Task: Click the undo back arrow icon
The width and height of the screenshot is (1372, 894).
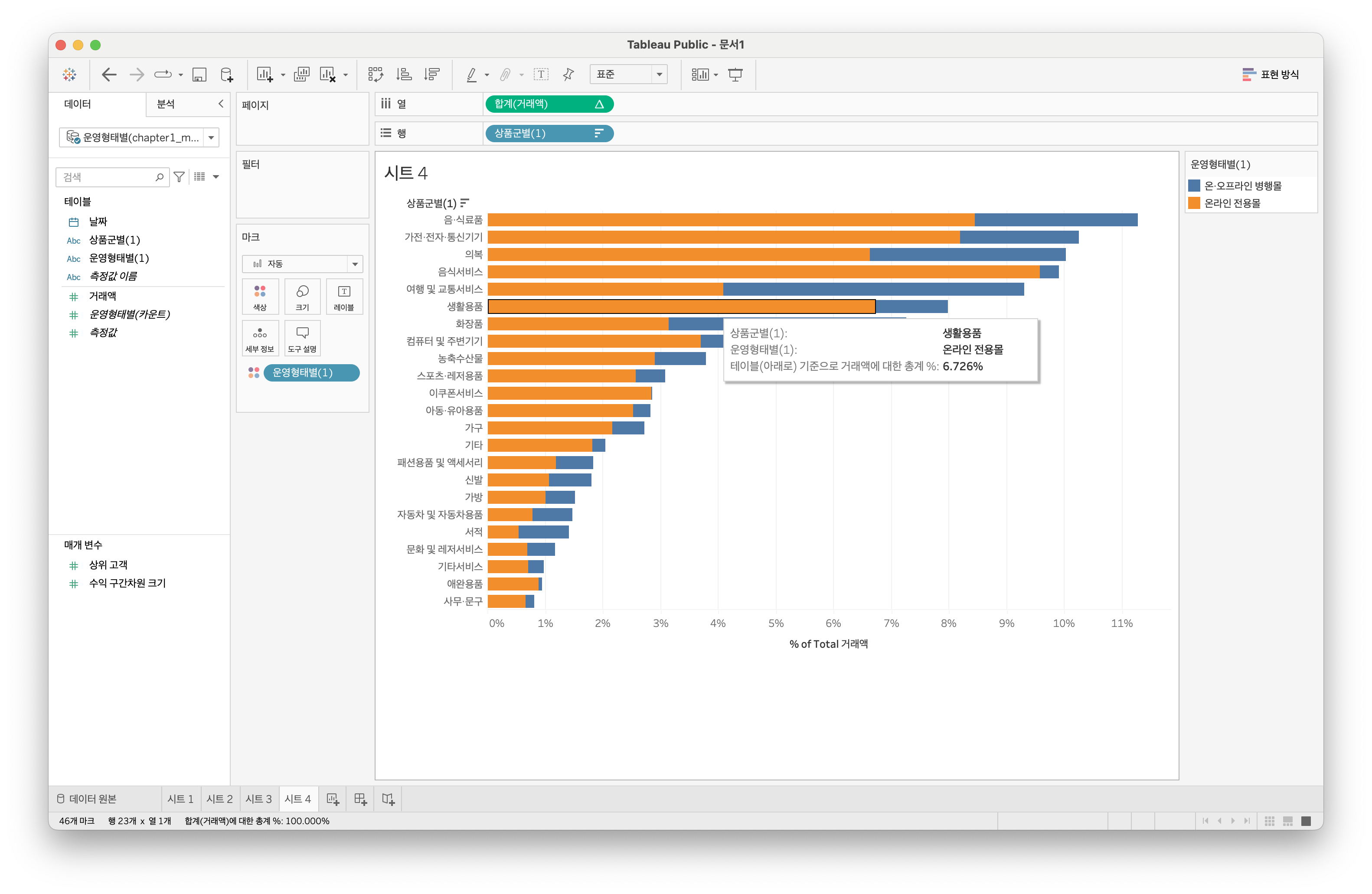Action: 109,75
